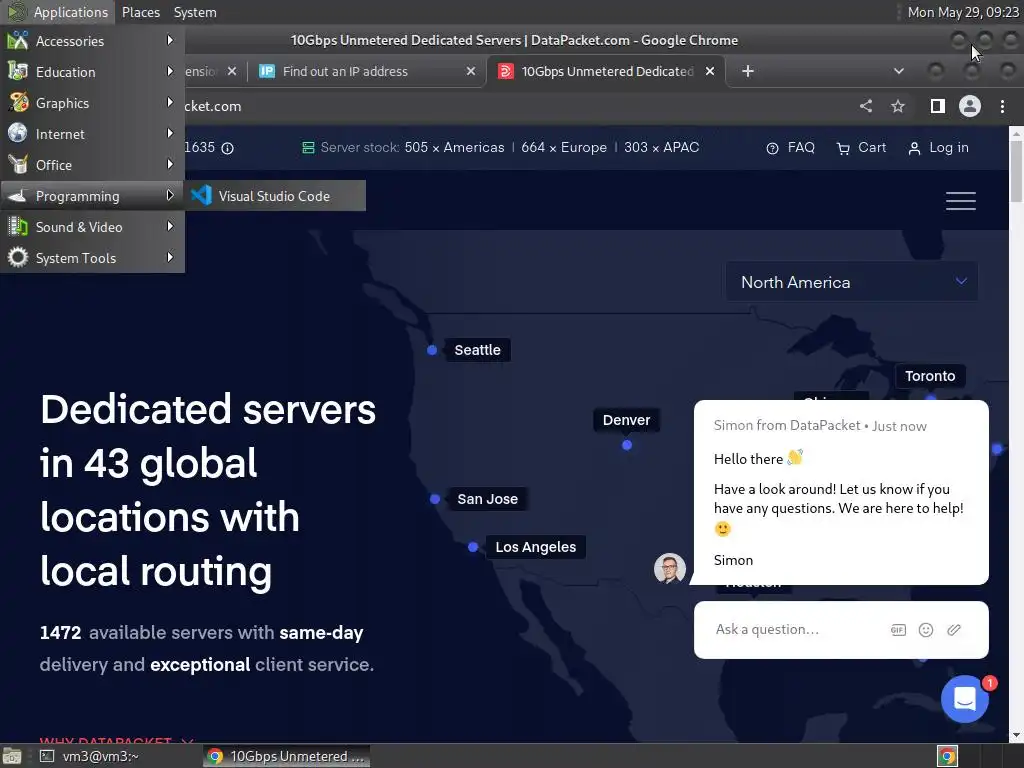Click the Chrome icon in taskbar tray
This screenshot has width=1024, height=768.
pos(947,756)
